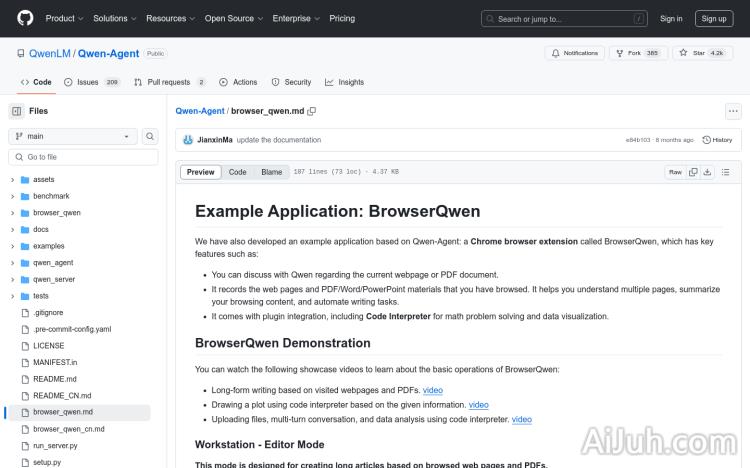Open the Product menu dropdown
The image size is (750, 468).
click(x=64, y=18)
